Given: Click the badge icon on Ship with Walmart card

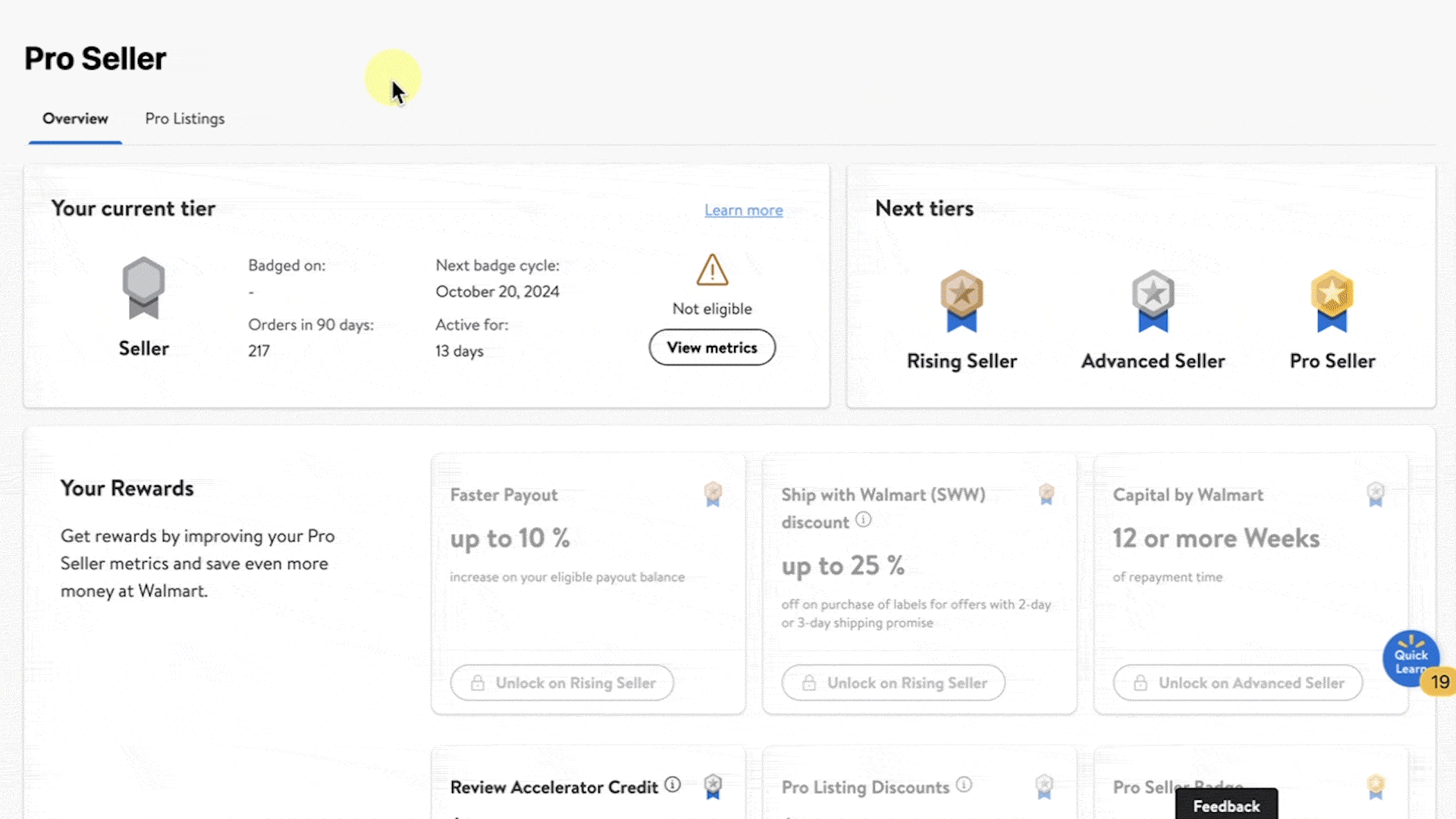Looking at the screenshot, I should (1046, 494).
